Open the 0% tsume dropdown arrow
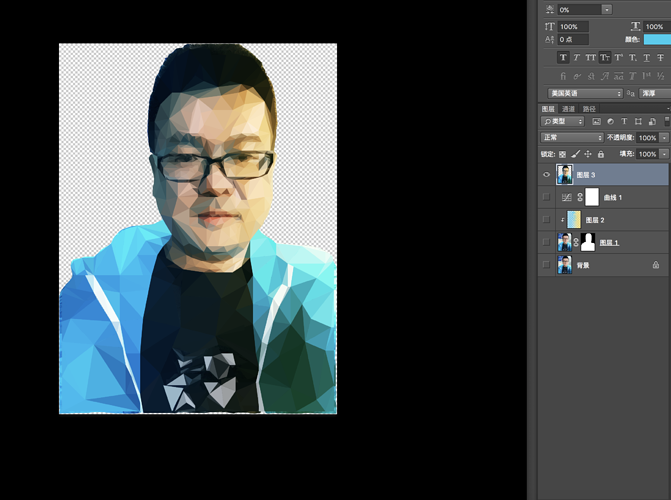The height and width of the screenshot is (500, 671). (x=607, y=9)
